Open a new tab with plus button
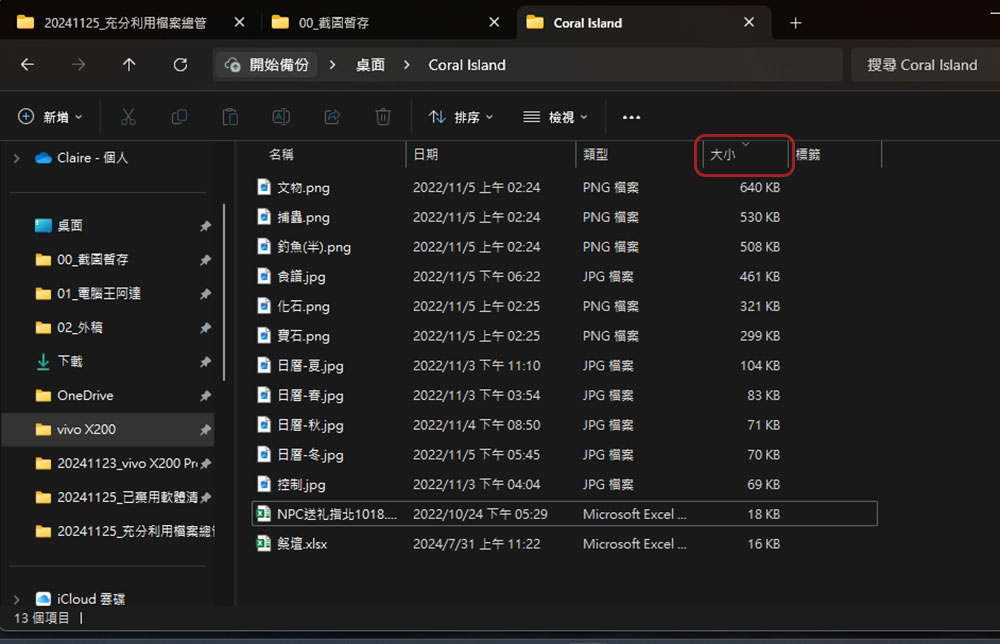 click(x=795, y=23)
